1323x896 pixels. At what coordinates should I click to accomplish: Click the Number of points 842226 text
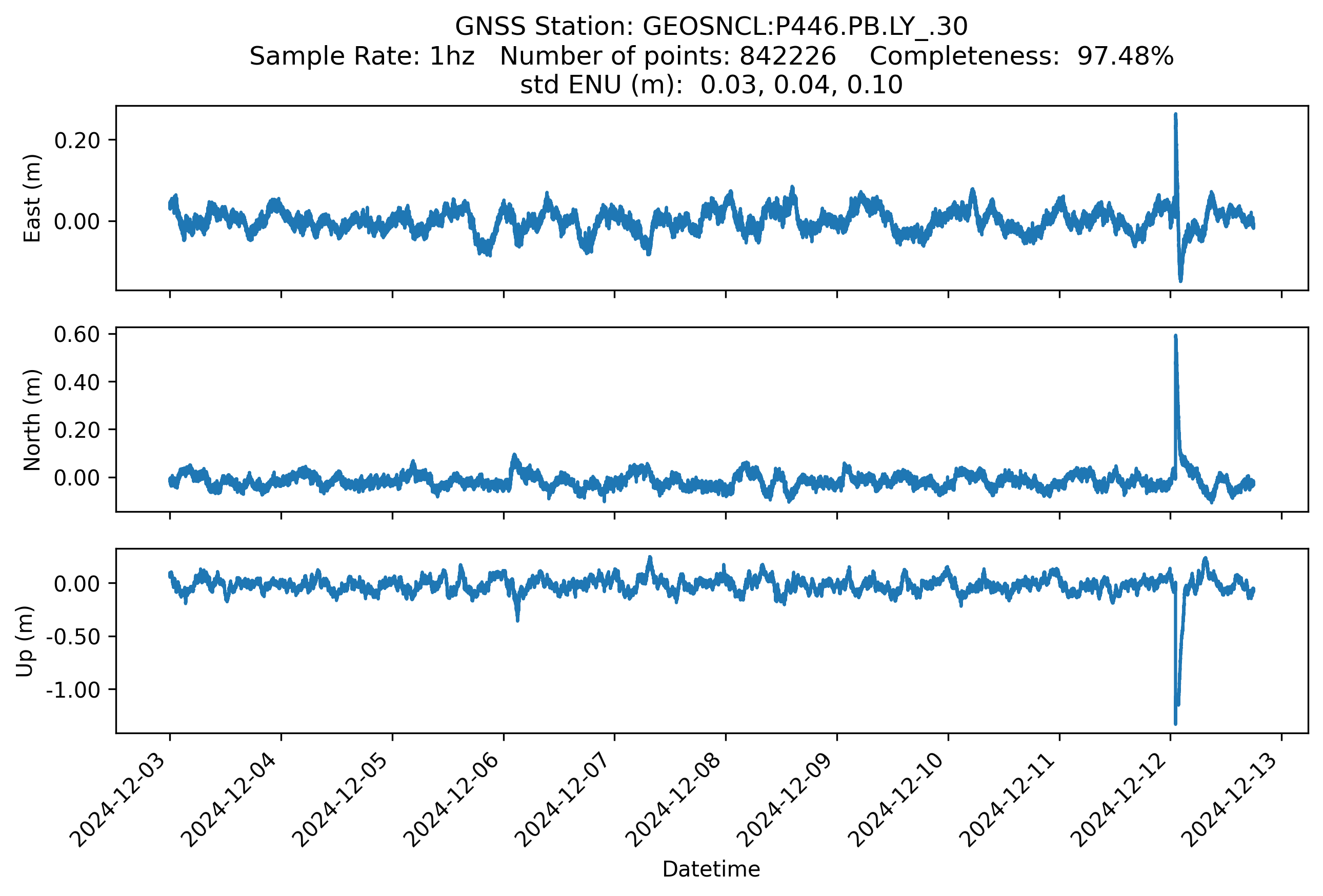coord(668,56)
